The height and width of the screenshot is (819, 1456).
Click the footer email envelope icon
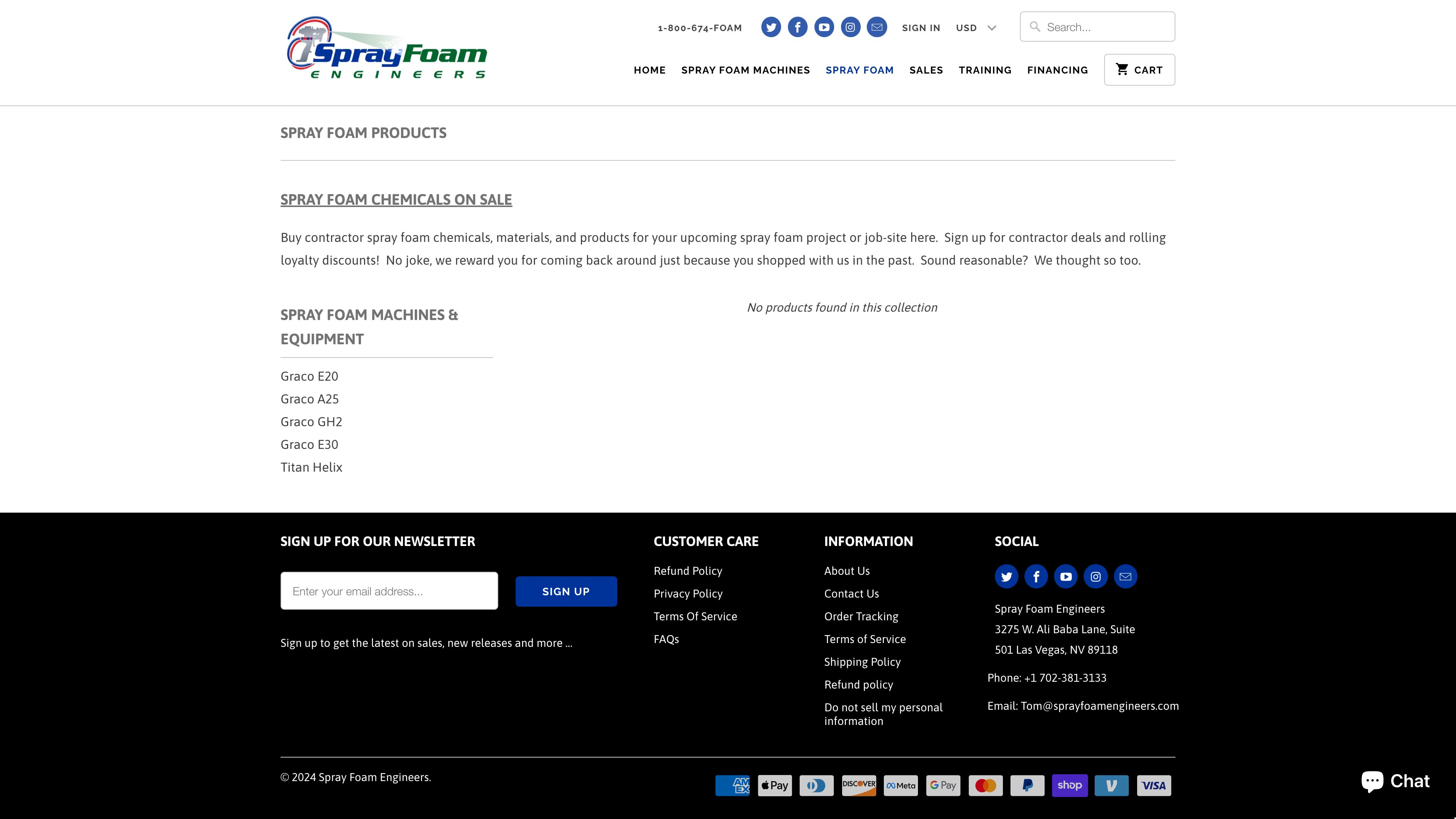pos(1125,576)
